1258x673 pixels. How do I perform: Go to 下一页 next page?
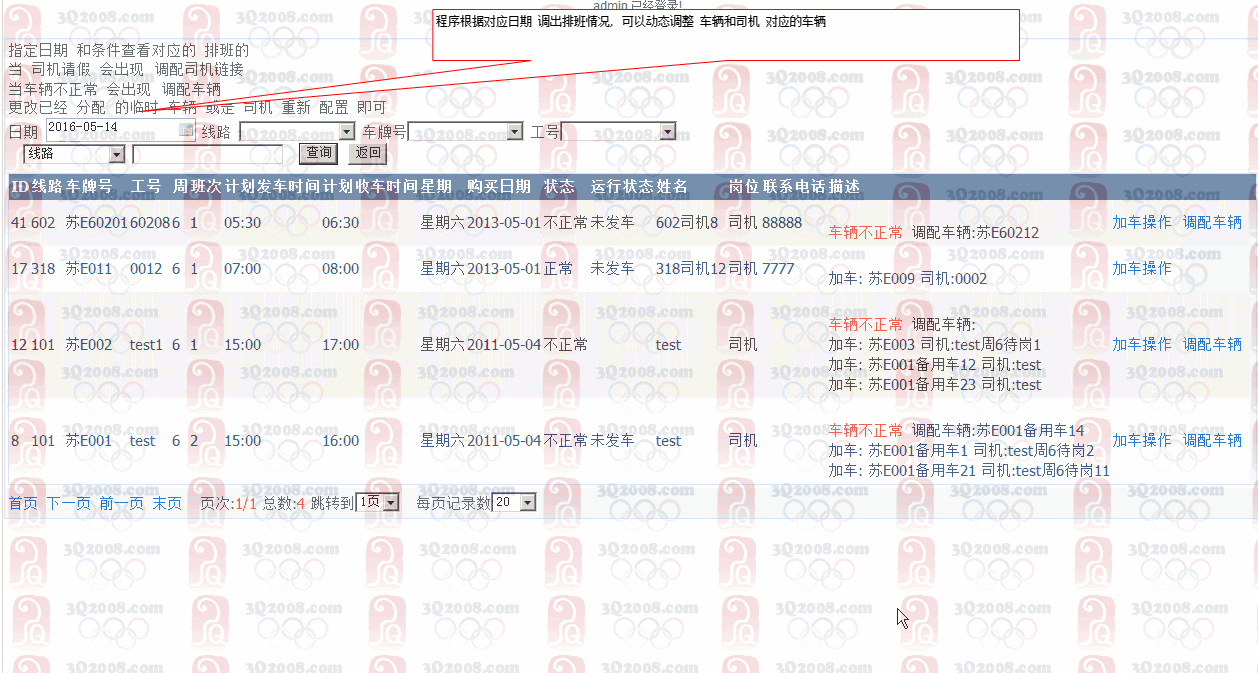(x=68, y=503)
